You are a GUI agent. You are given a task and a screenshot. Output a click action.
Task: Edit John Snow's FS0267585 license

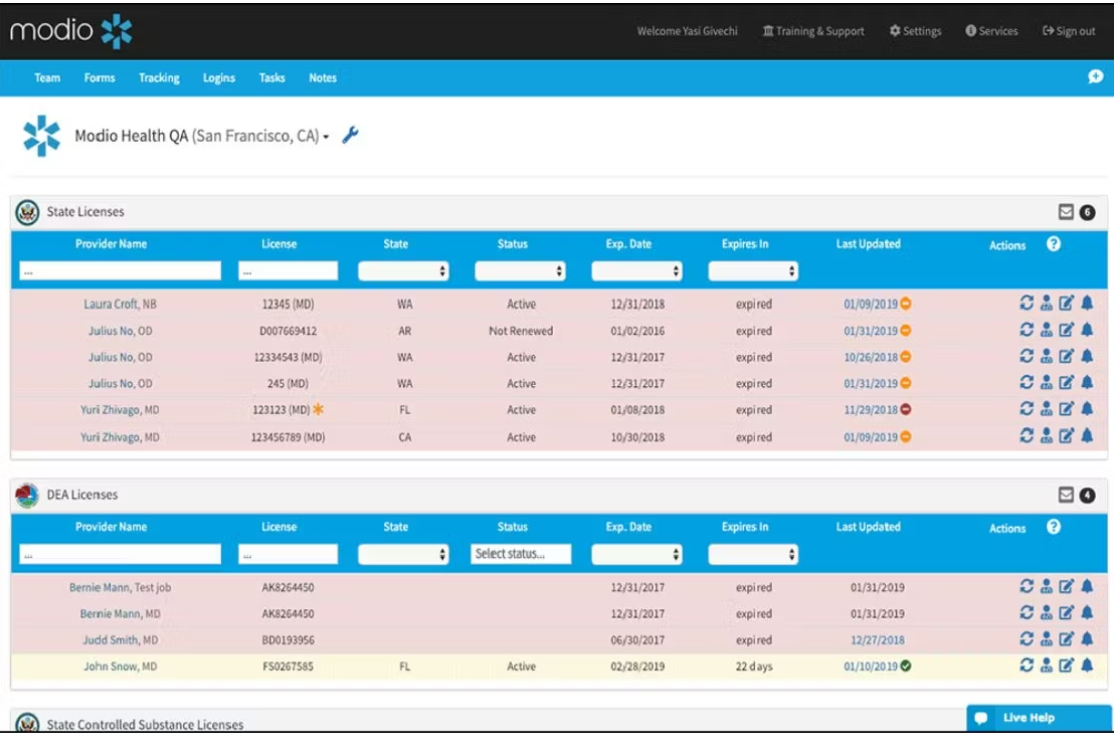(1066, 665)
